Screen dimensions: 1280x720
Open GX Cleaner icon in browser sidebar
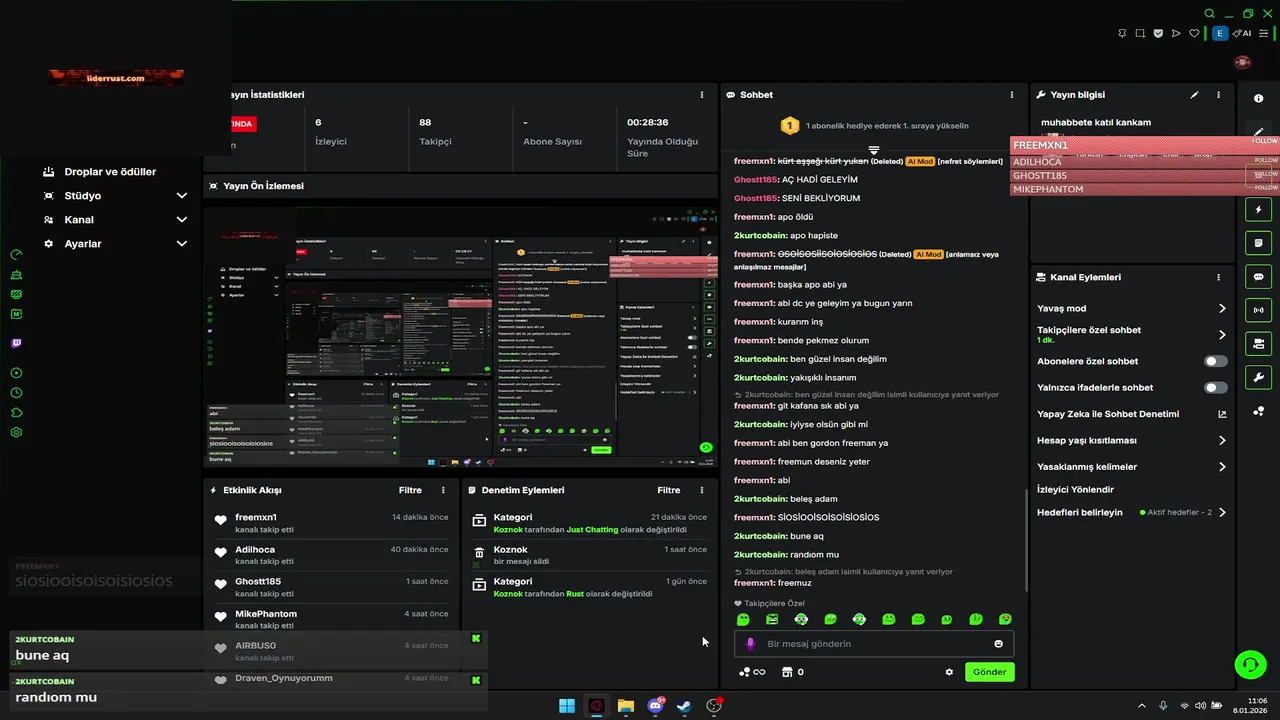coord(16,275)
